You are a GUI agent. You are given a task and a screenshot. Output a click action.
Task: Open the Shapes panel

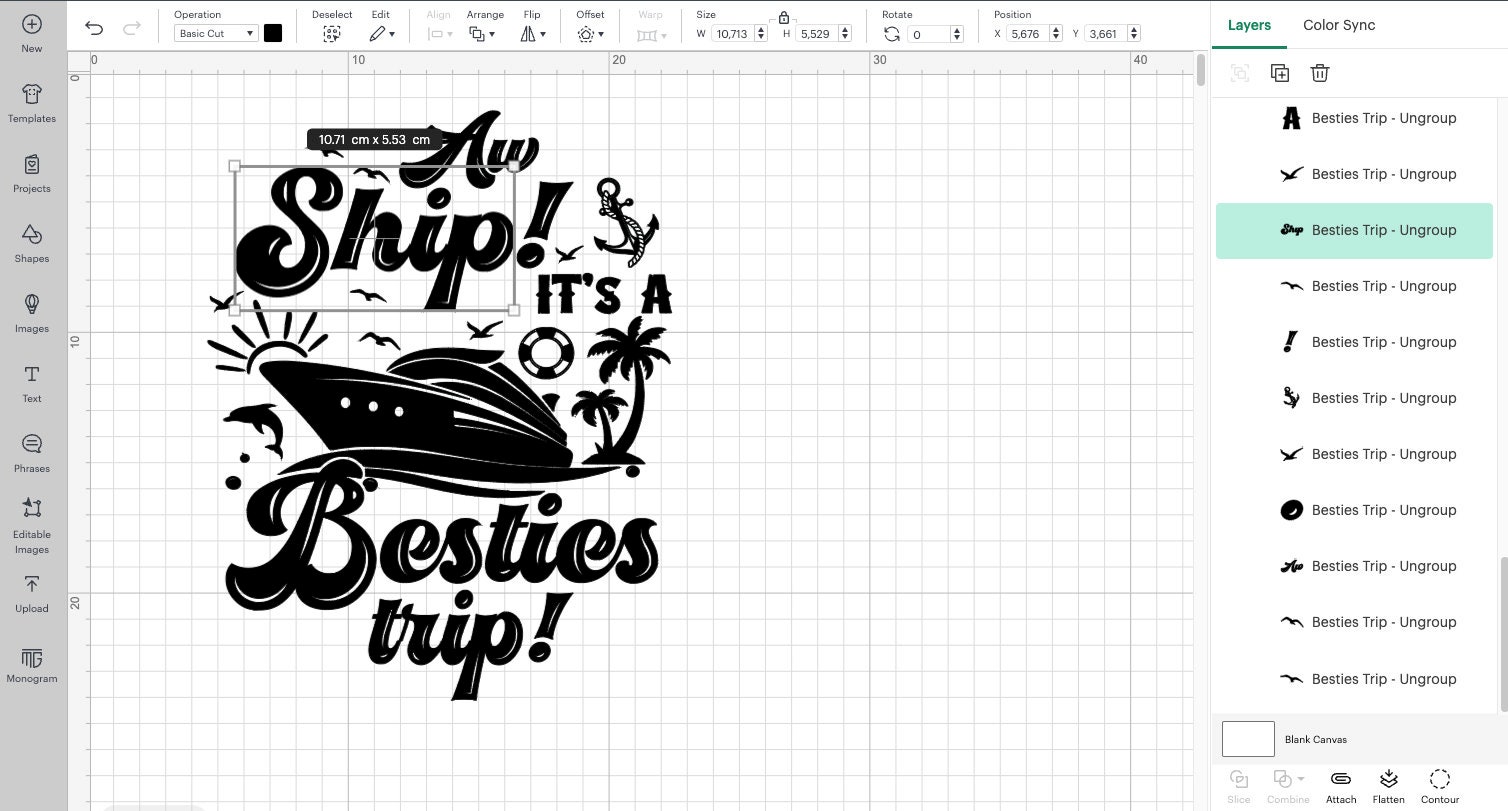(x=31, y=244)
